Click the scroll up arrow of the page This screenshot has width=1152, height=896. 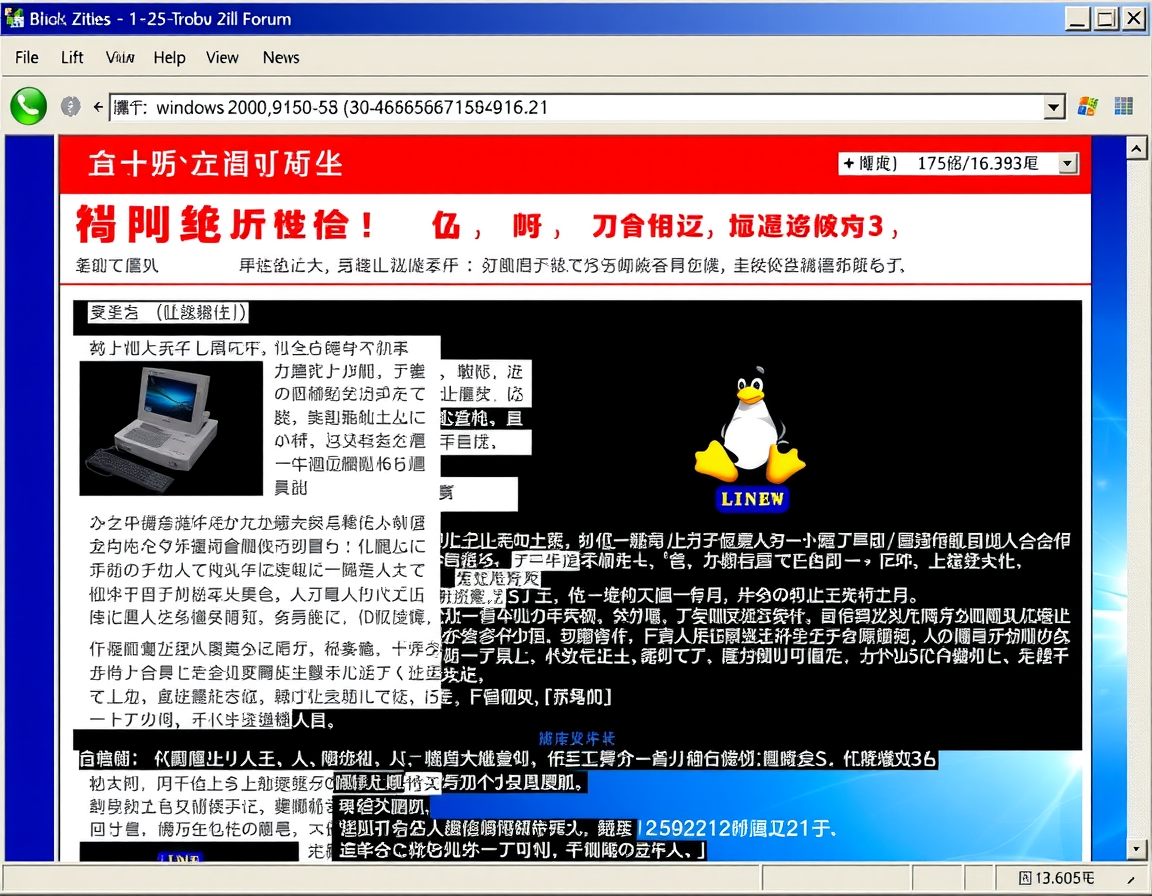1136,149
